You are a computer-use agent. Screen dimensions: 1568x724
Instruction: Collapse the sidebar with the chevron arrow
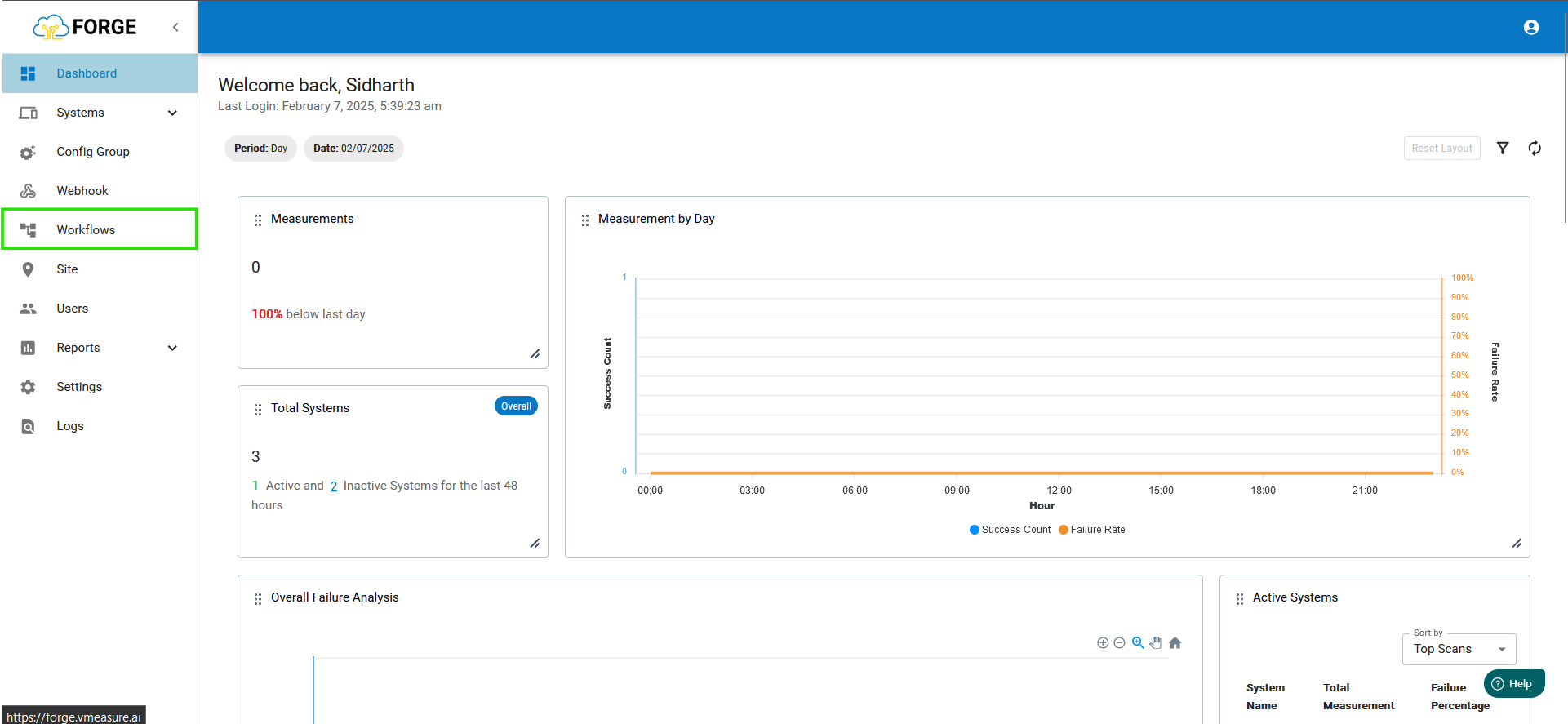coord(175,27)
